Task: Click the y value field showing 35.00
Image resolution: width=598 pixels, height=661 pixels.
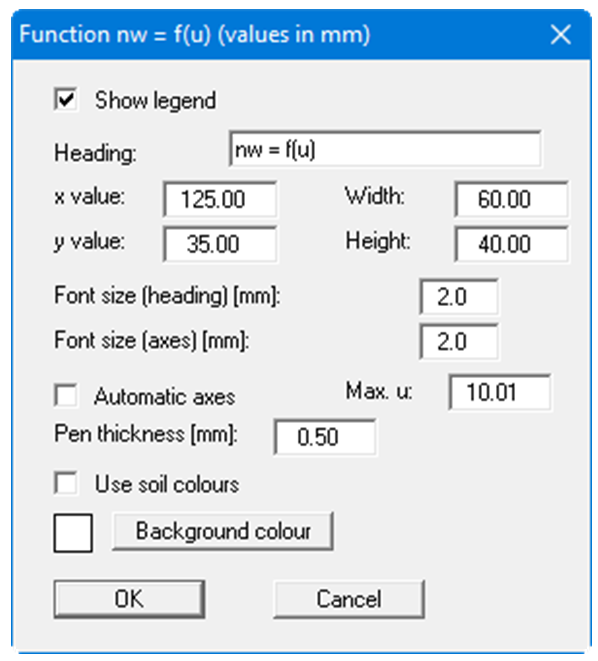Action: click(220, 244)
